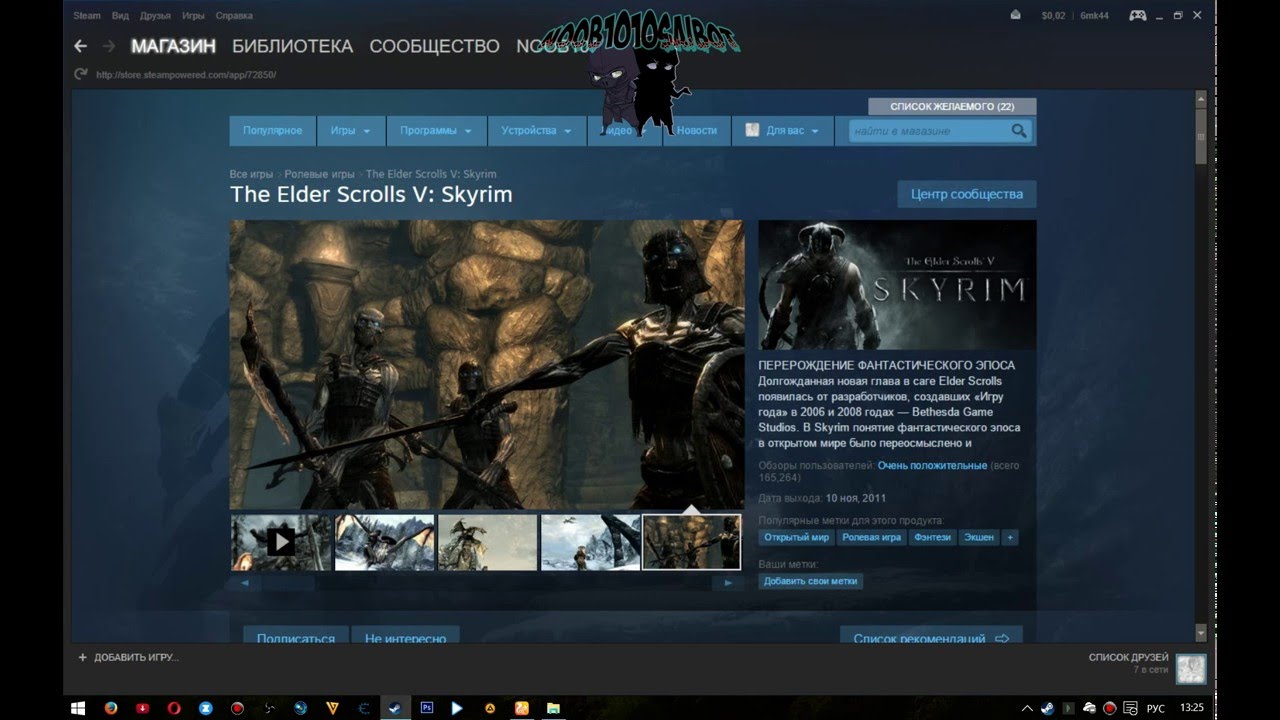Image resolution: width=1280 pixels, height=720 pixels.
Task: Launch Big Picture mode gamepad icon
Action: click(x=1138, y=15)
